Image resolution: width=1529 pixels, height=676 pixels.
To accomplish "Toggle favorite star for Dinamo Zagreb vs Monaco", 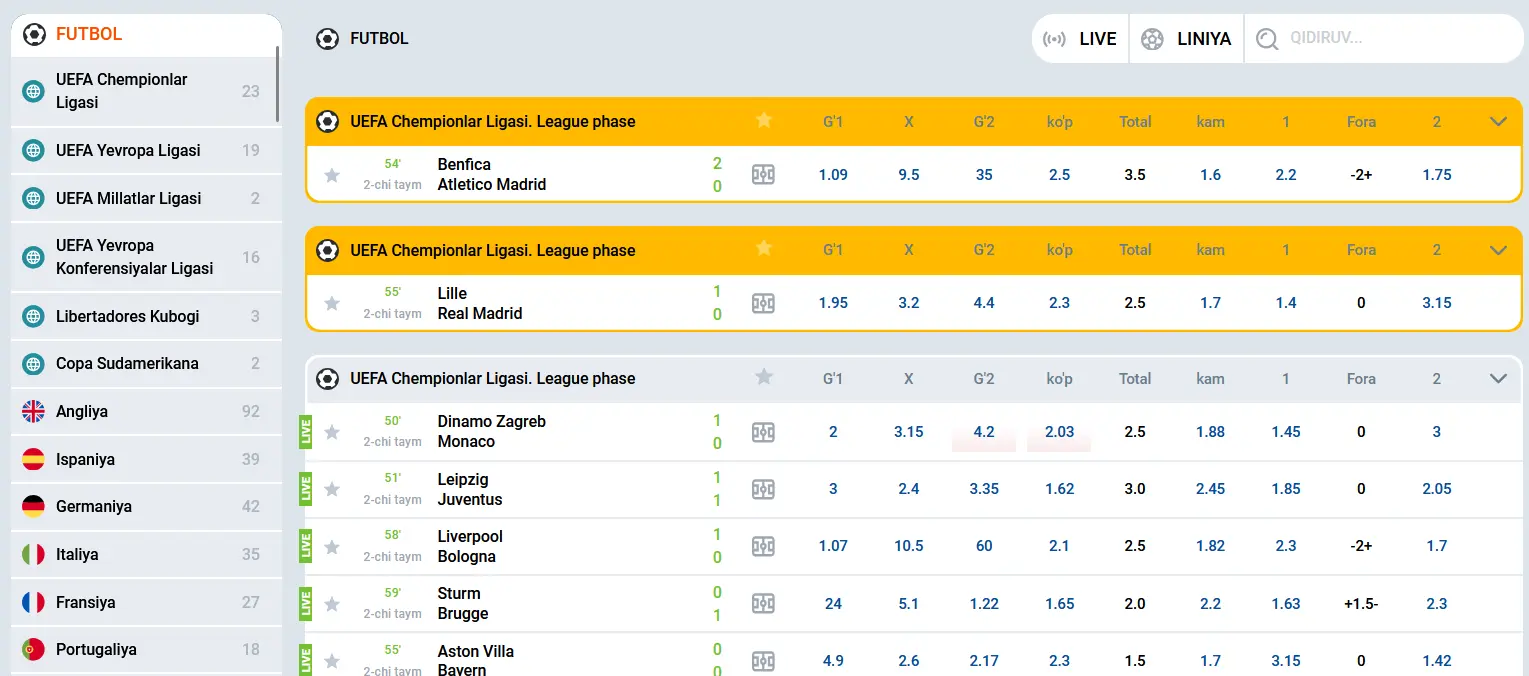I will 332,432.
